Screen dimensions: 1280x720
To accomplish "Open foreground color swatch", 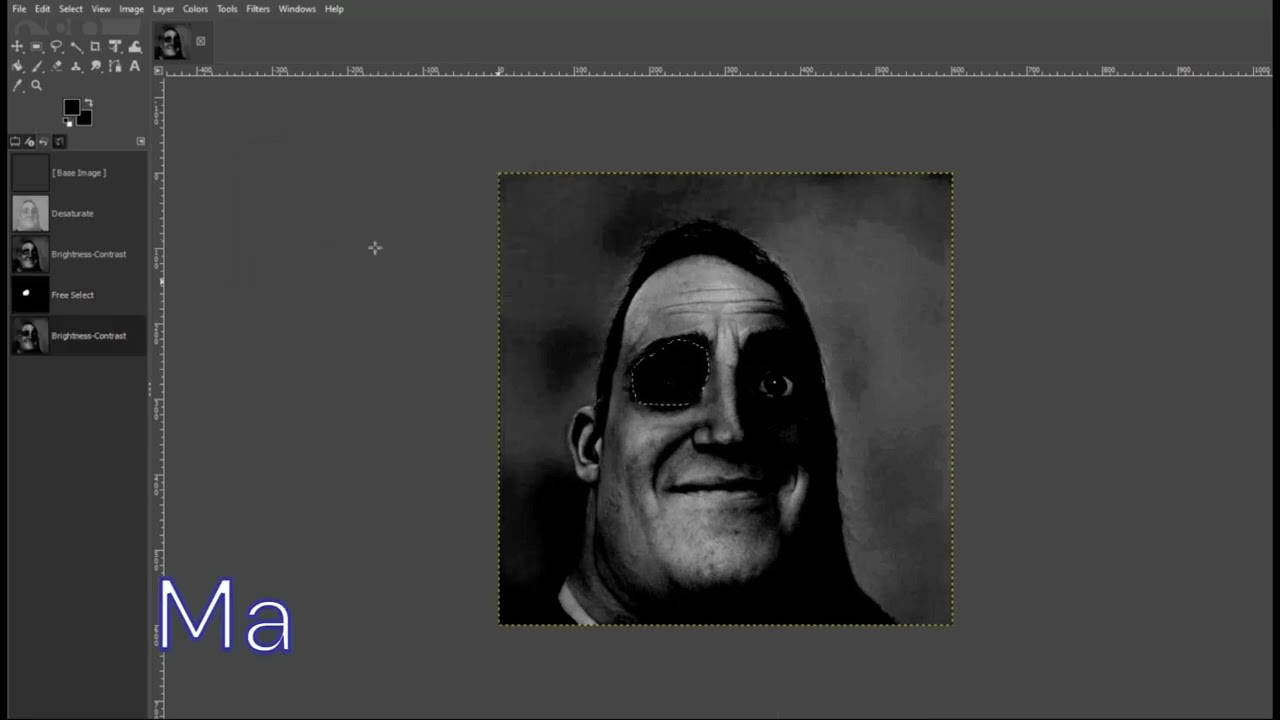I will pos(71,107).
